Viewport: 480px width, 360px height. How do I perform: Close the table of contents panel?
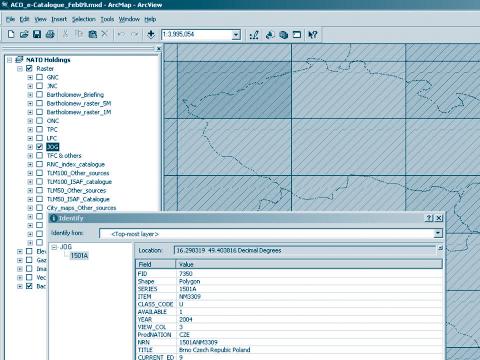[x=159, y=49]
